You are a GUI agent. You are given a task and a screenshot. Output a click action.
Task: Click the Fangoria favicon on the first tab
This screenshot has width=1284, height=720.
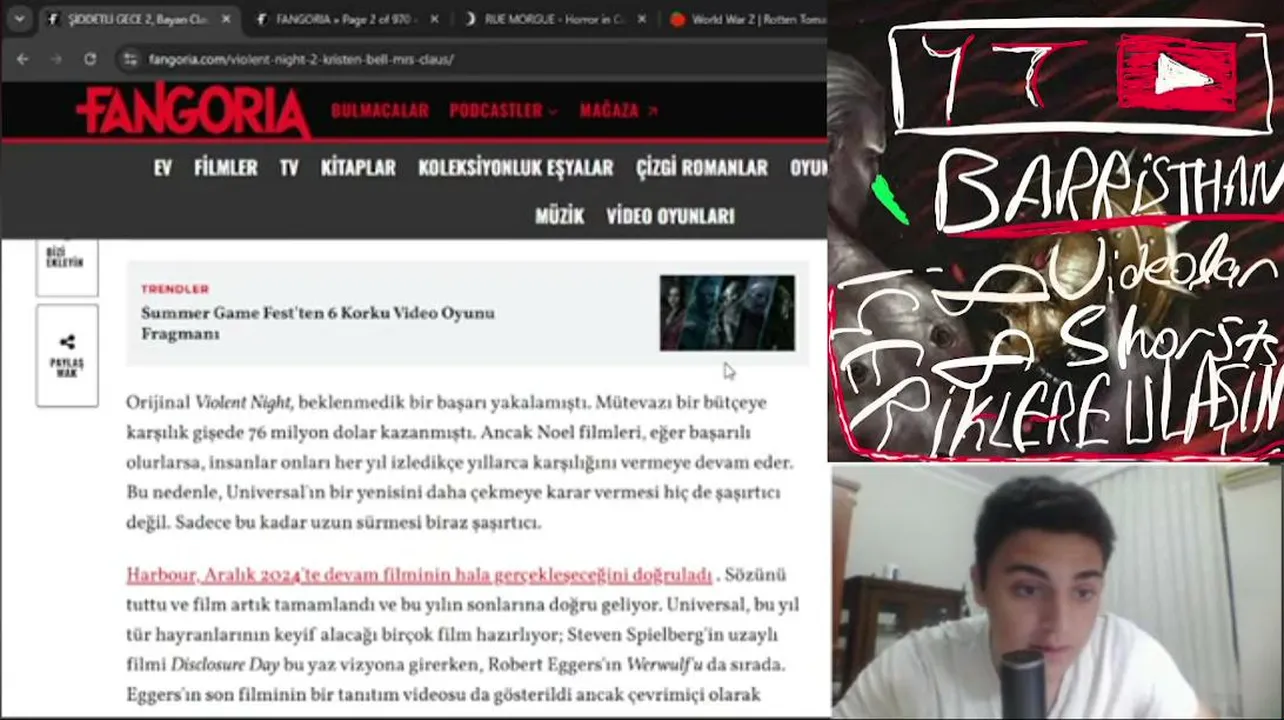tap(54, 19)
